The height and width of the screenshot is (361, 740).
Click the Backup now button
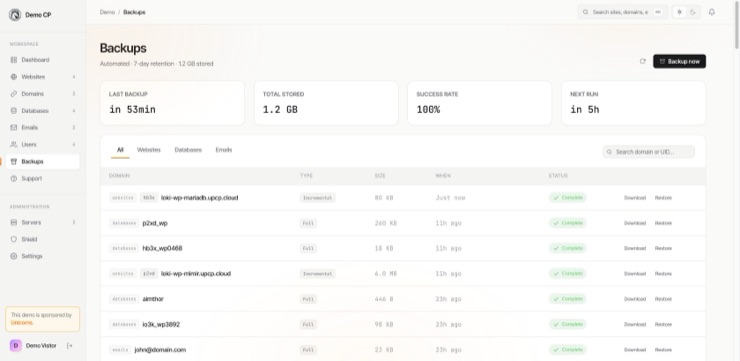click(680, 61)
